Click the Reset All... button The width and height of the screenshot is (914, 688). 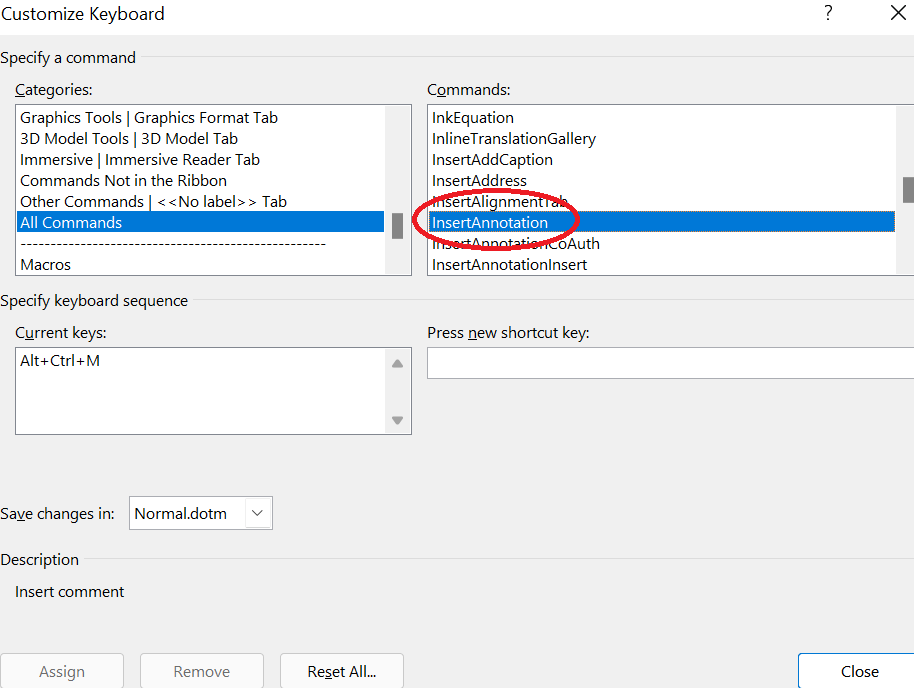pos(342,672)
